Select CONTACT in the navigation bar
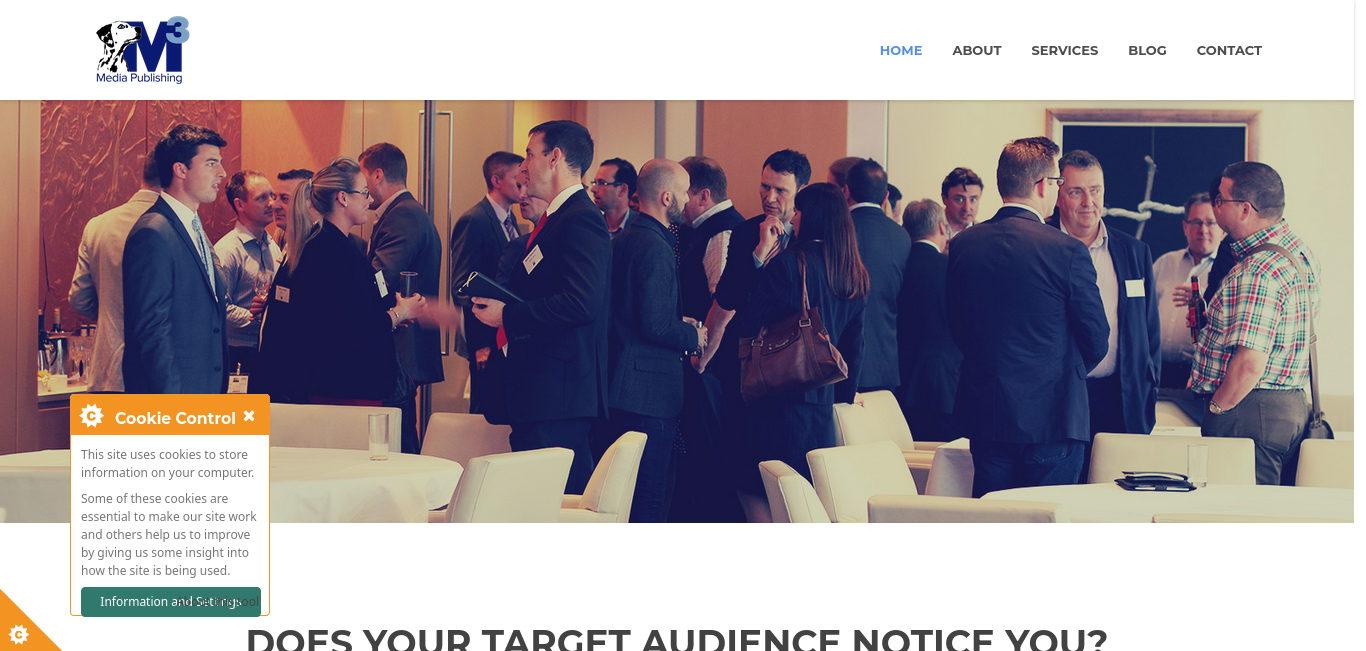The height and width of the screenshot is (651, 1366). 1229,50
